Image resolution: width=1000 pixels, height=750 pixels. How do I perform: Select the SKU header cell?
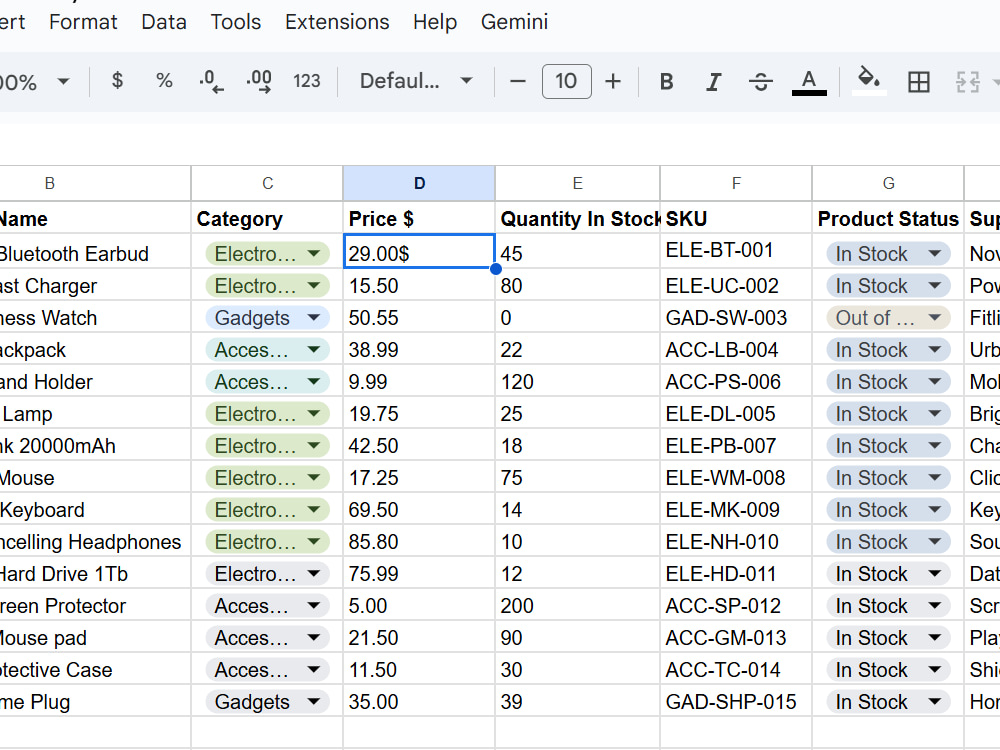click(x=736, y=219)
